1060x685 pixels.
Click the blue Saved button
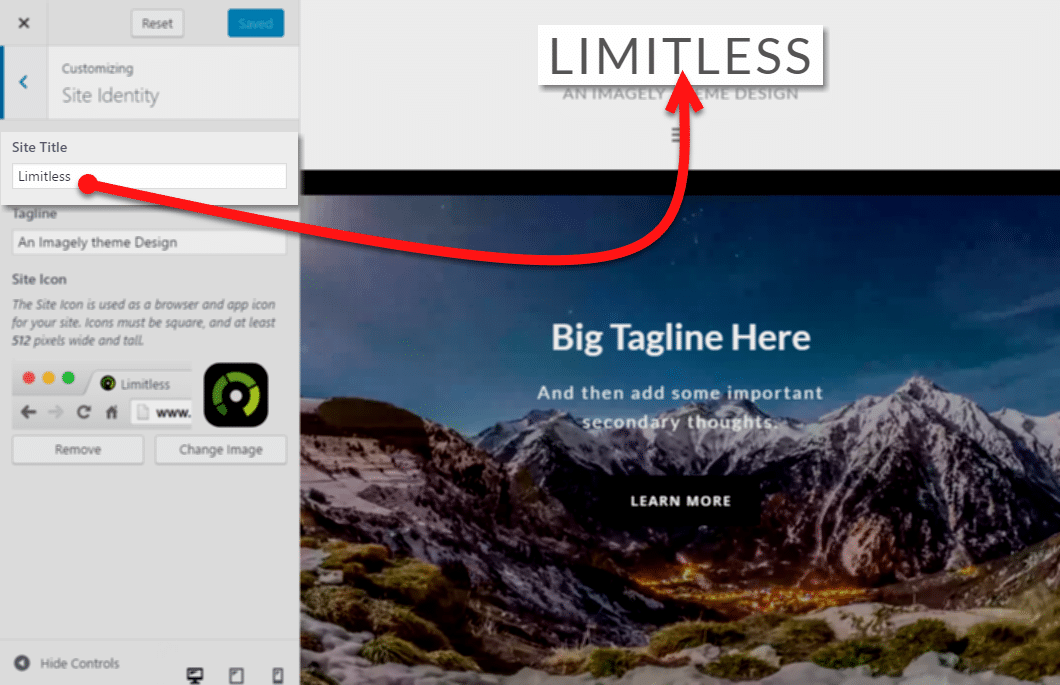coord(256,24)
